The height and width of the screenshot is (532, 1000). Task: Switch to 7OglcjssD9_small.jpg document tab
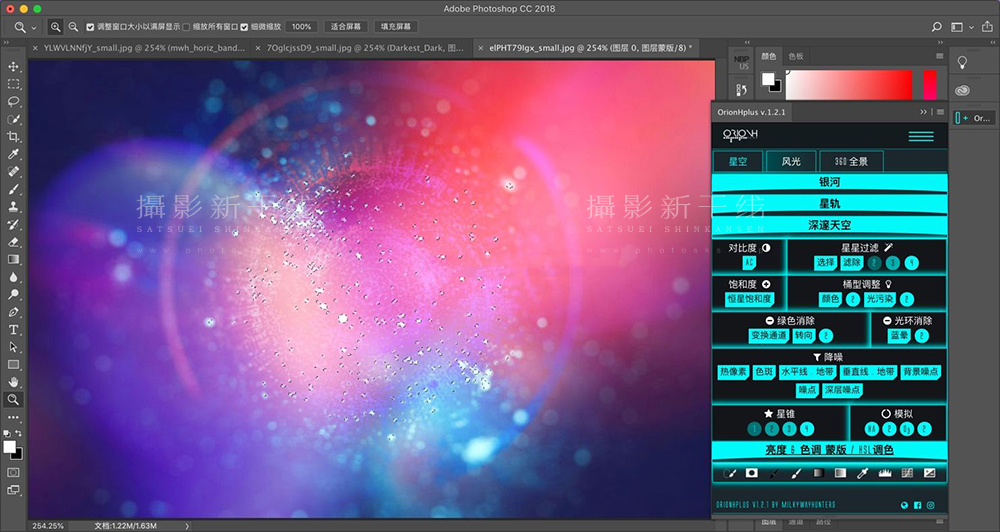[x=362, y=48]
